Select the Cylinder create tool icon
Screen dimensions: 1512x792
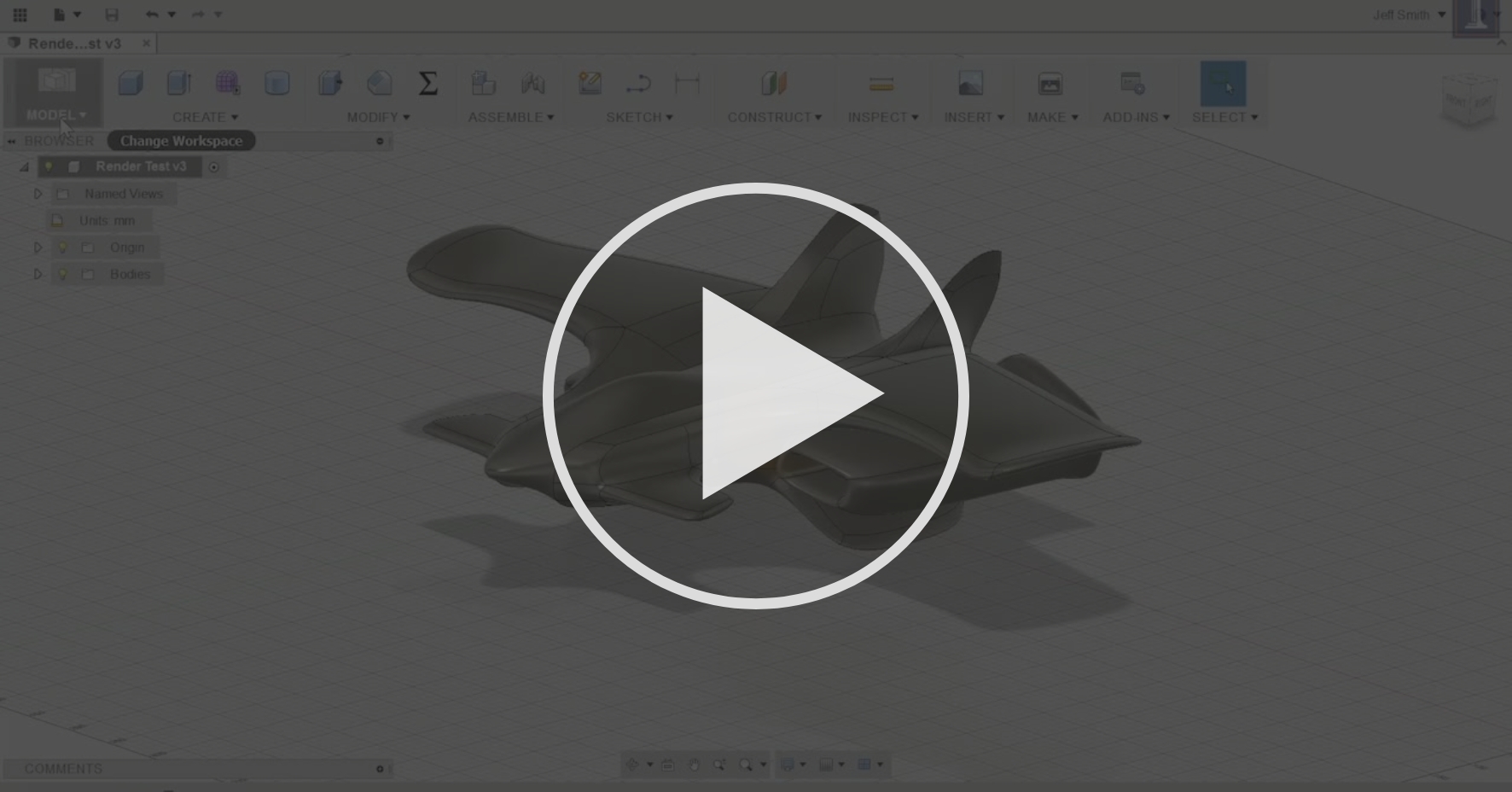277,83
